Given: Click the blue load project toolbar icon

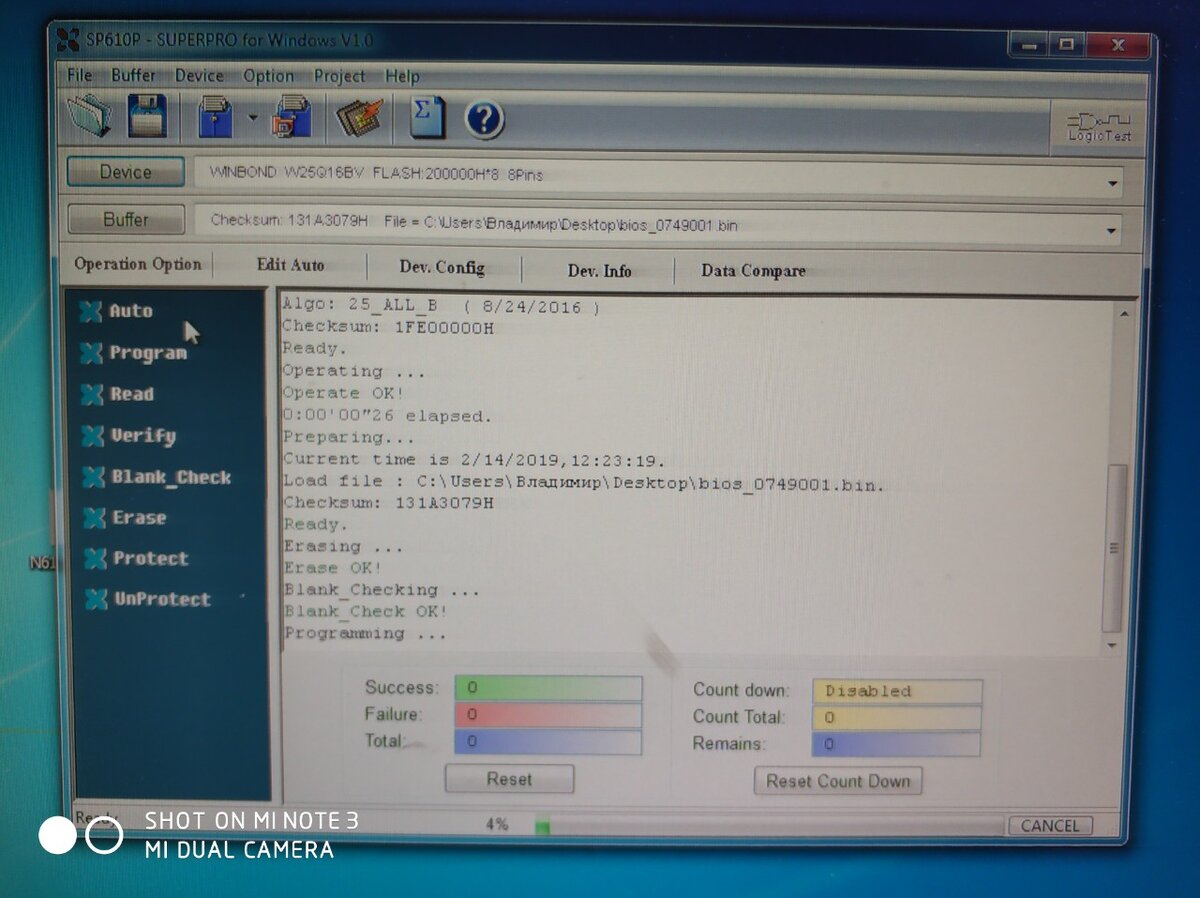Looking at the screenshot, I should click(x=216, y=117).
